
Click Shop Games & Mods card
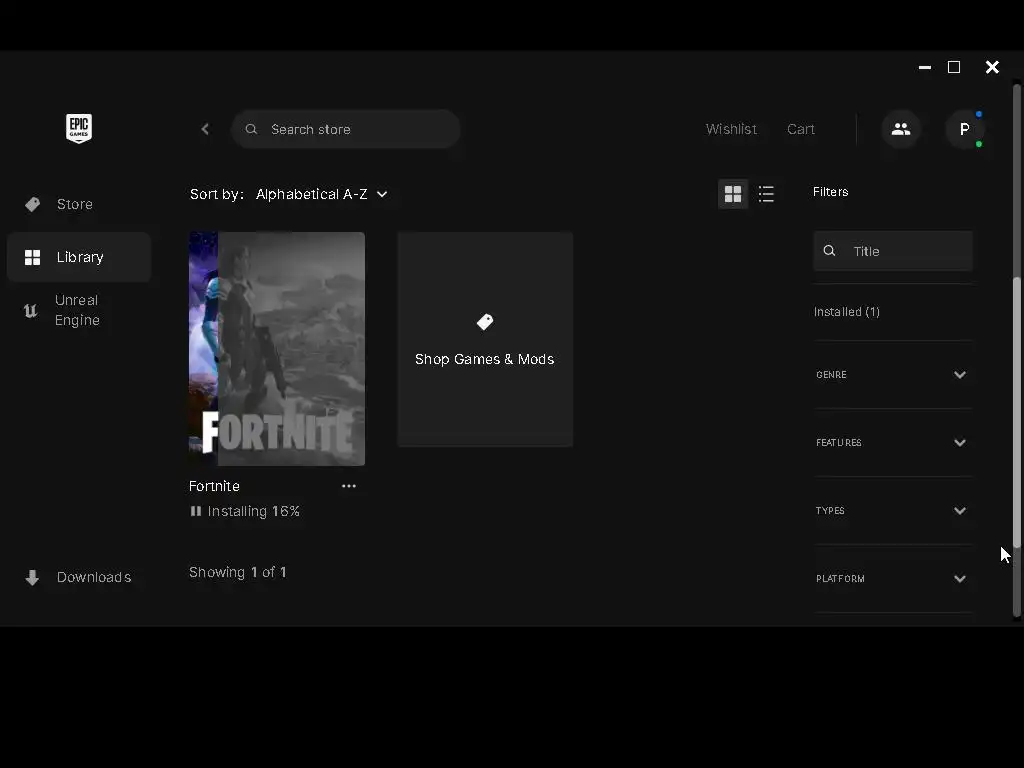click(485, 340)
